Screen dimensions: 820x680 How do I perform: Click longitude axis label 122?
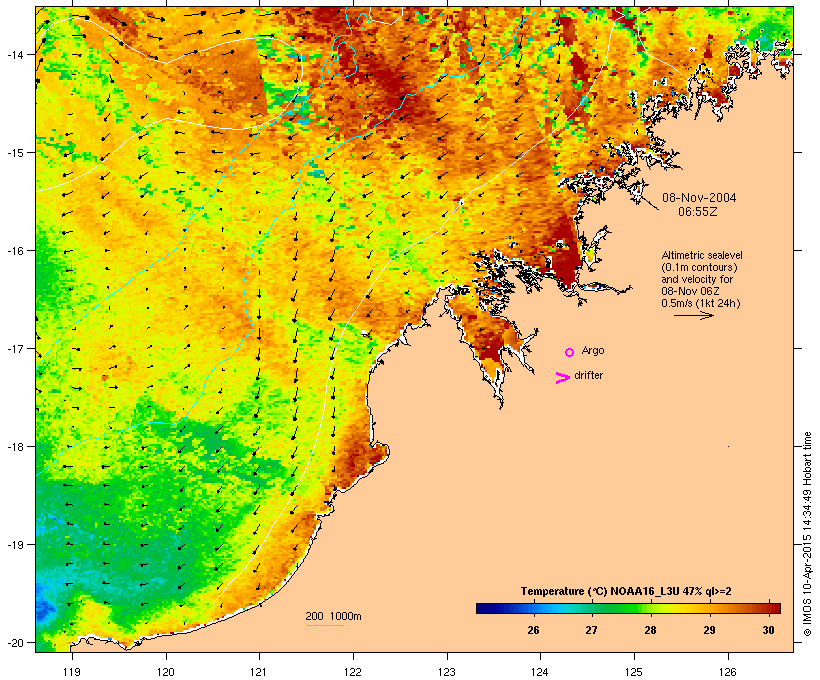353,672
